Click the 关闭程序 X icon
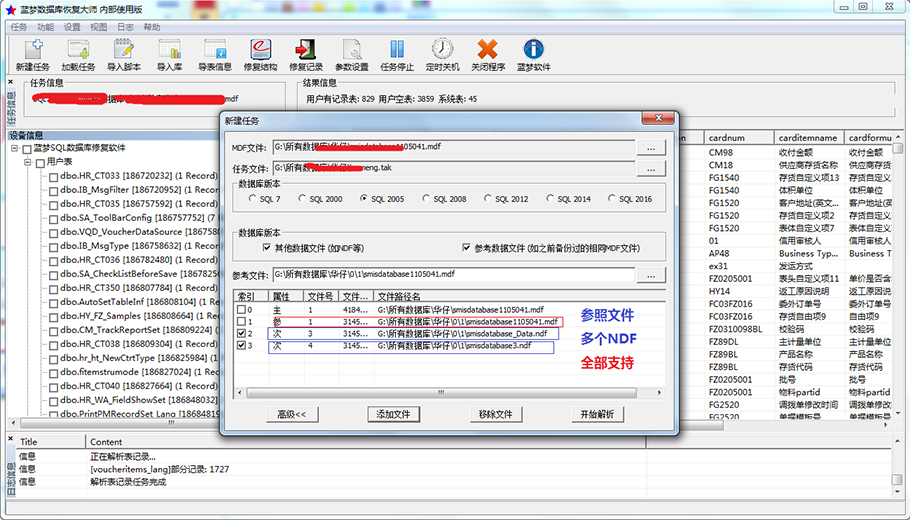 [488, 49]
